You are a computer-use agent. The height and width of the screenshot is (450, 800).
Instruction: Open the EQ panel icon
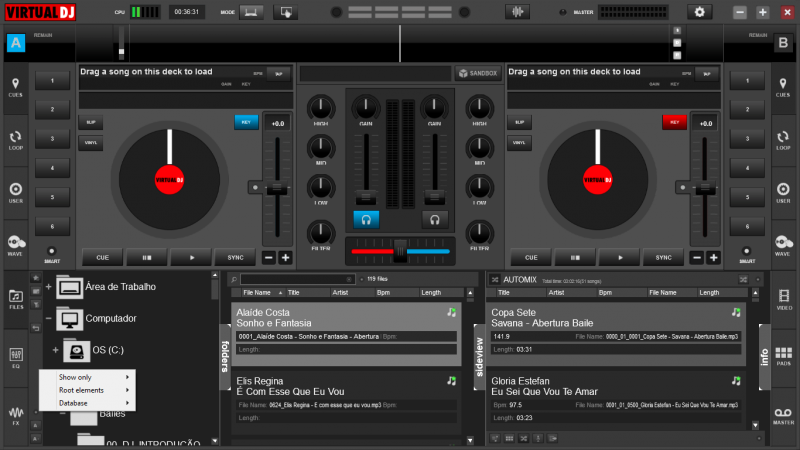click(16, 358)
